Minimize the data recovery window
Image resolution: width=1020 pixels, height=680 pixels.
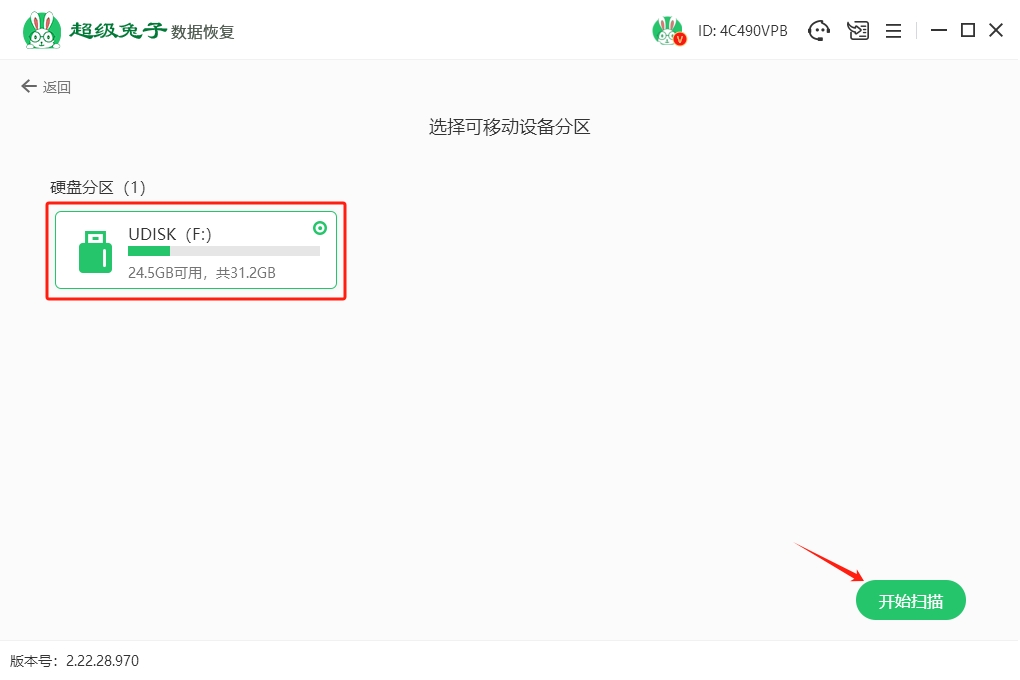point(938,31)
